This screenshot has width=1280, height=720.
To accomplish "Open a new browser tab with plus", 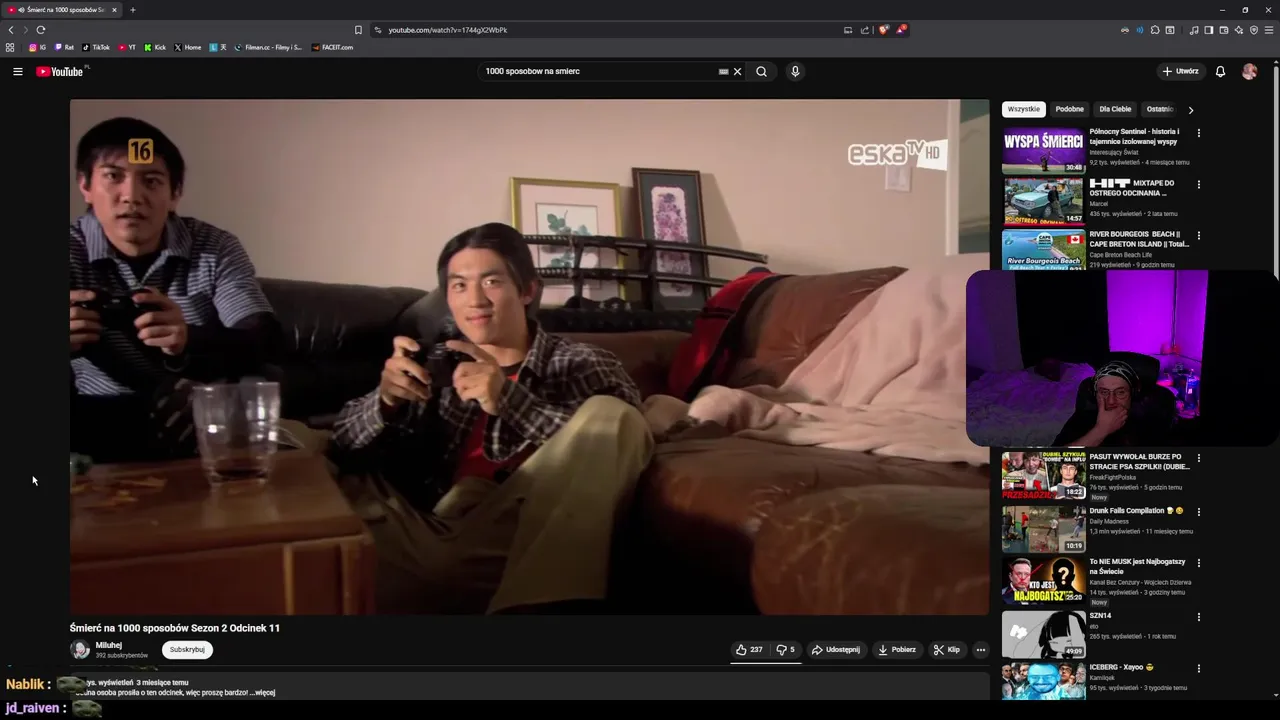I will pos(132,10).
